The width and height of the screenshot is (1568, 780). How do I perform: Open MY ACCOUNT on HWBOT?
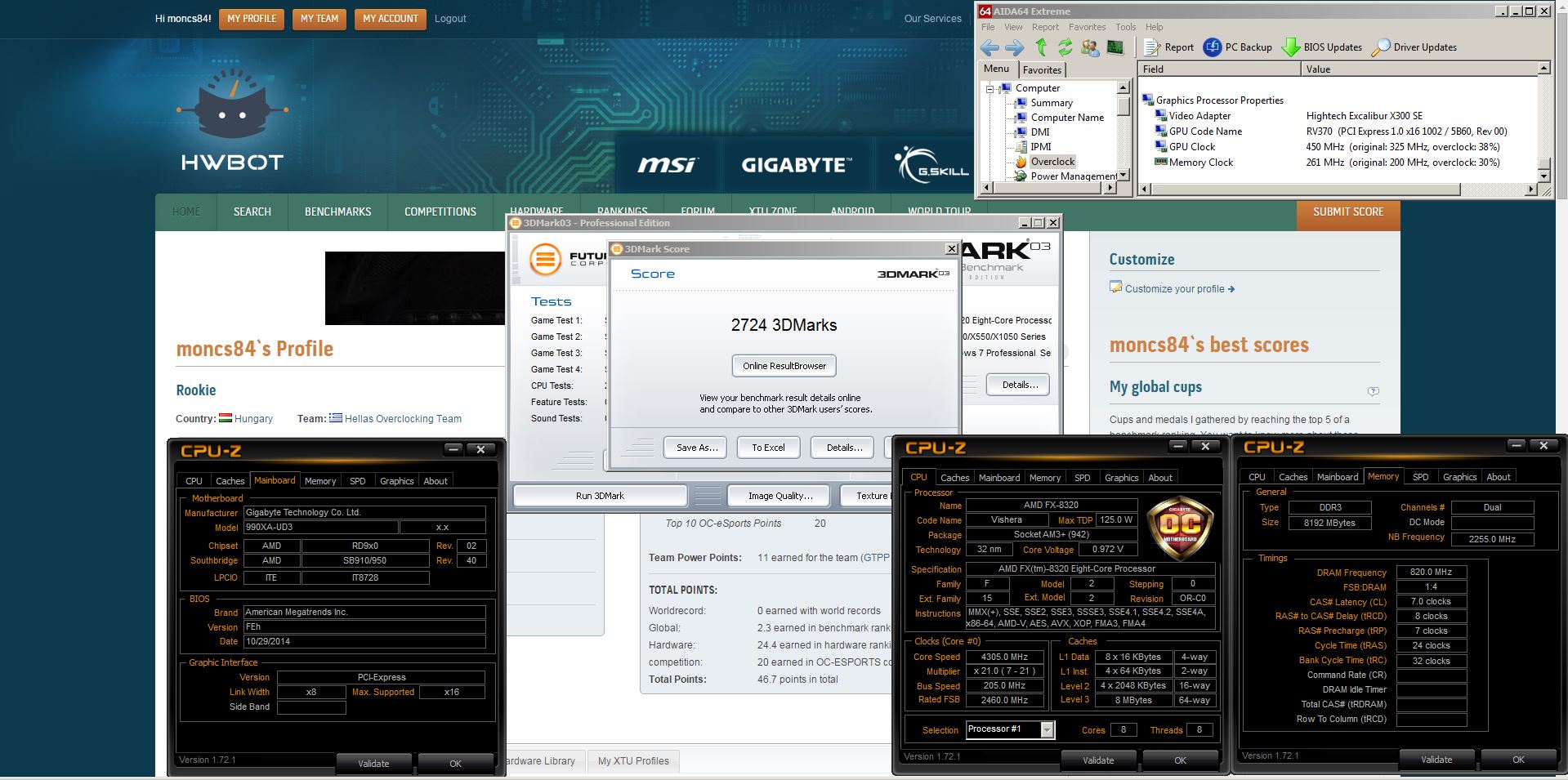pyautogui.click(x=391, y=19)
